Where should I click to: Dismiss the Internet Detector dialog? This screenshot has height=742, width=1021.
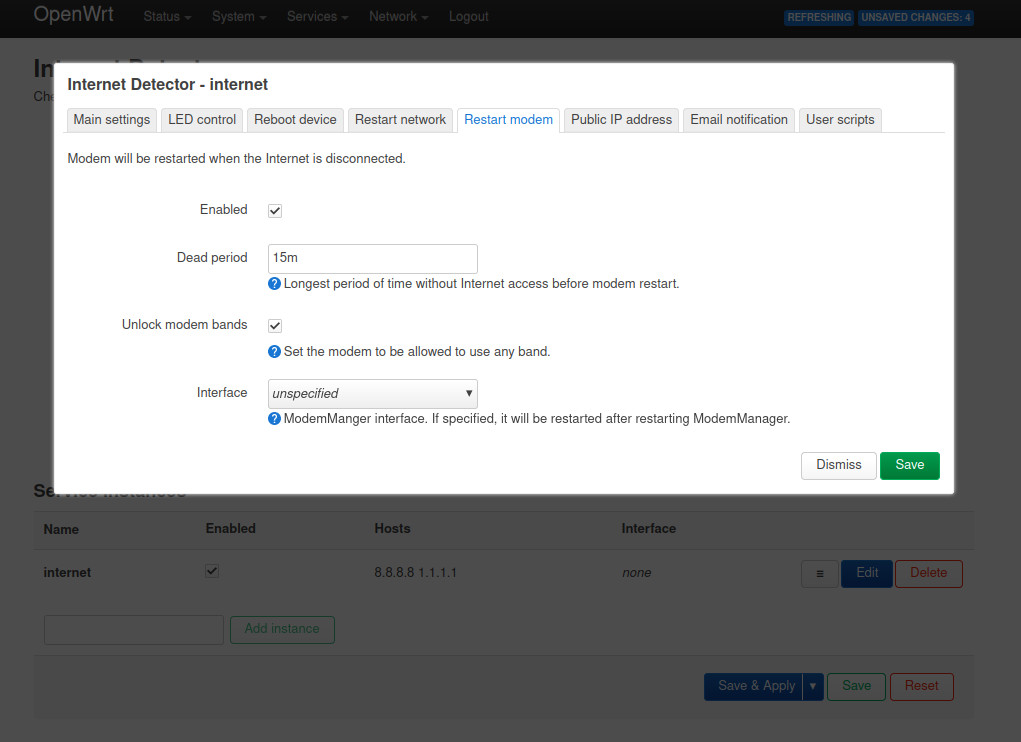coord(838,465)
